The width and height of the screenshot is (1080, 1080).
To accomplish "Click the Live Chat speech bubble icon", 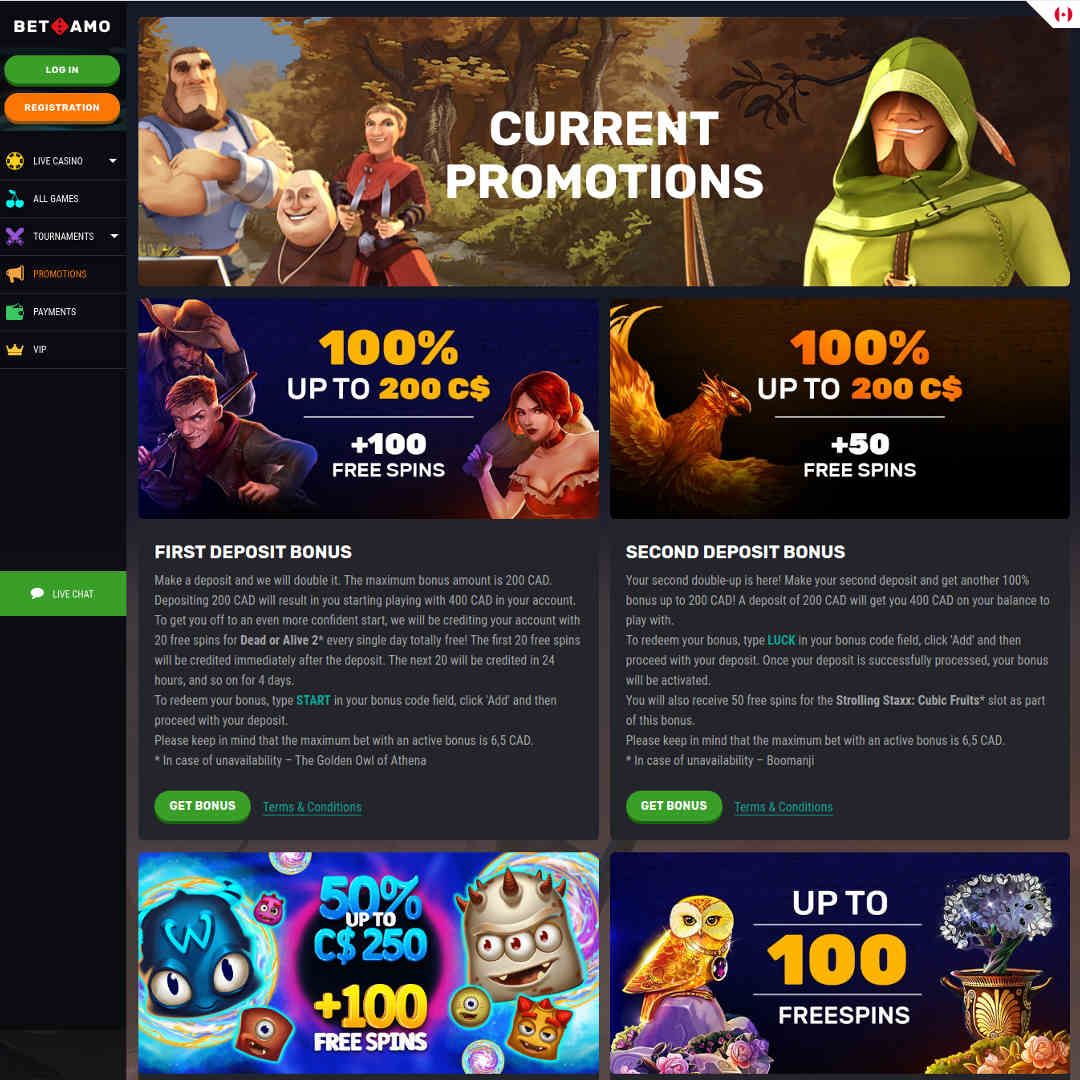I will (37, 594).
